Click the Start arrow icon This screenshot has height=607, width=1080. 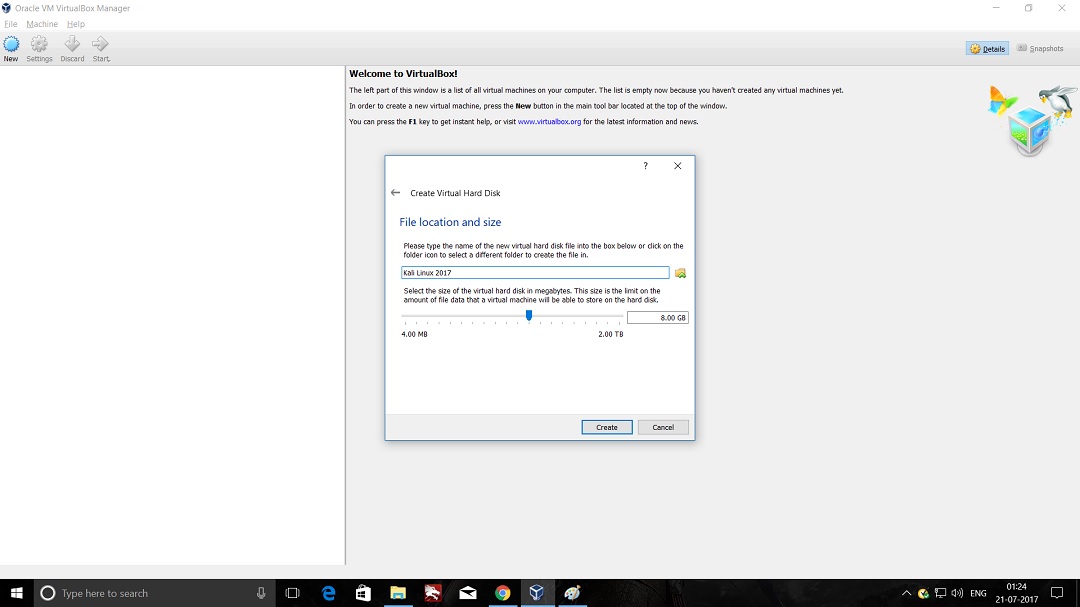point(100,48)
